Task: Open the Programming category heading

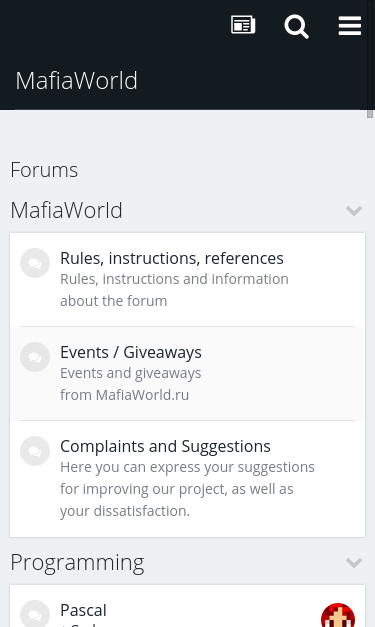Action: [x=77, y=563]
